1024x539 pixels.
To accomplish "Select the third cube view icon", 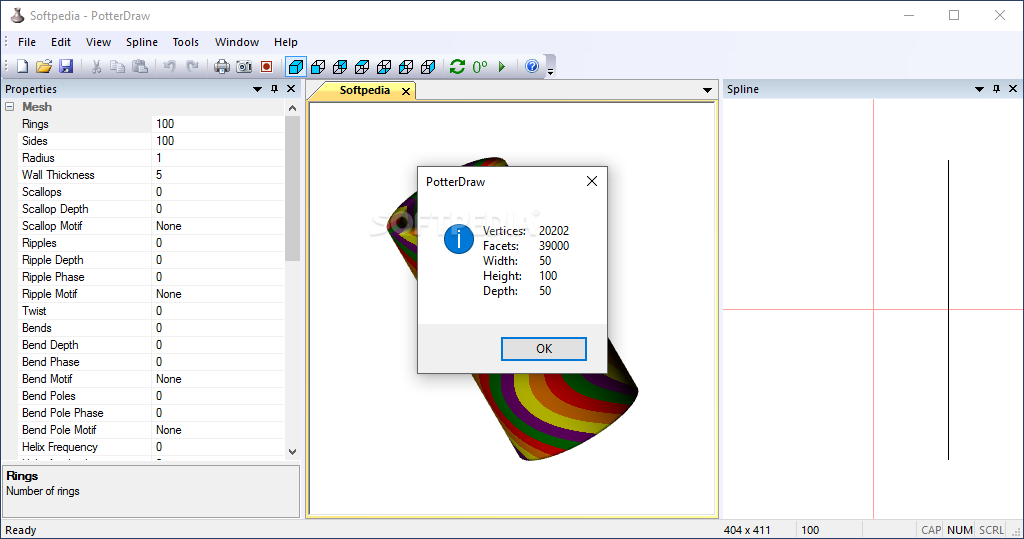I will [340, 66].
